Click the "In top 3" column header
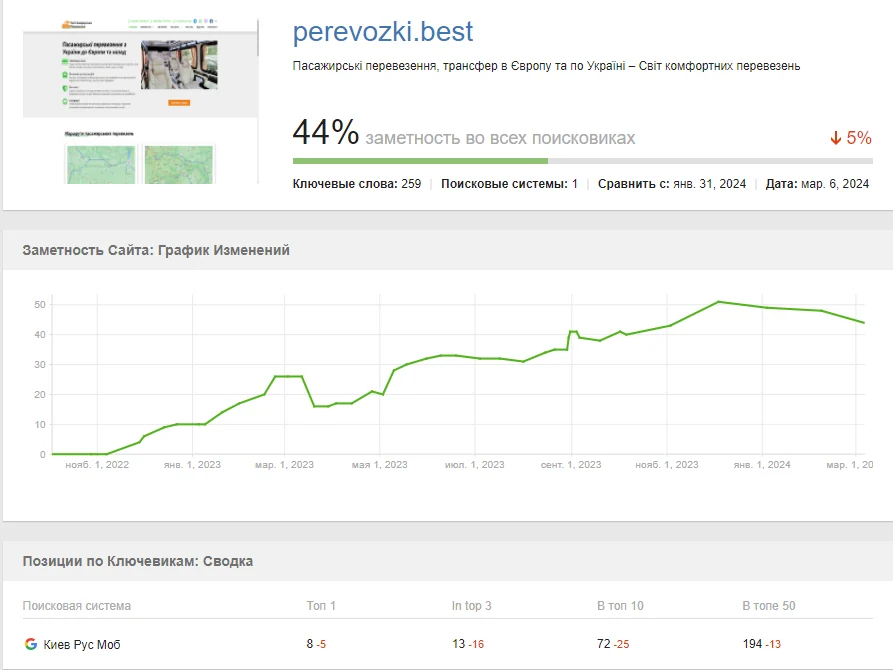The width and height of the screenshot is (893, 670). click(472, 606)
